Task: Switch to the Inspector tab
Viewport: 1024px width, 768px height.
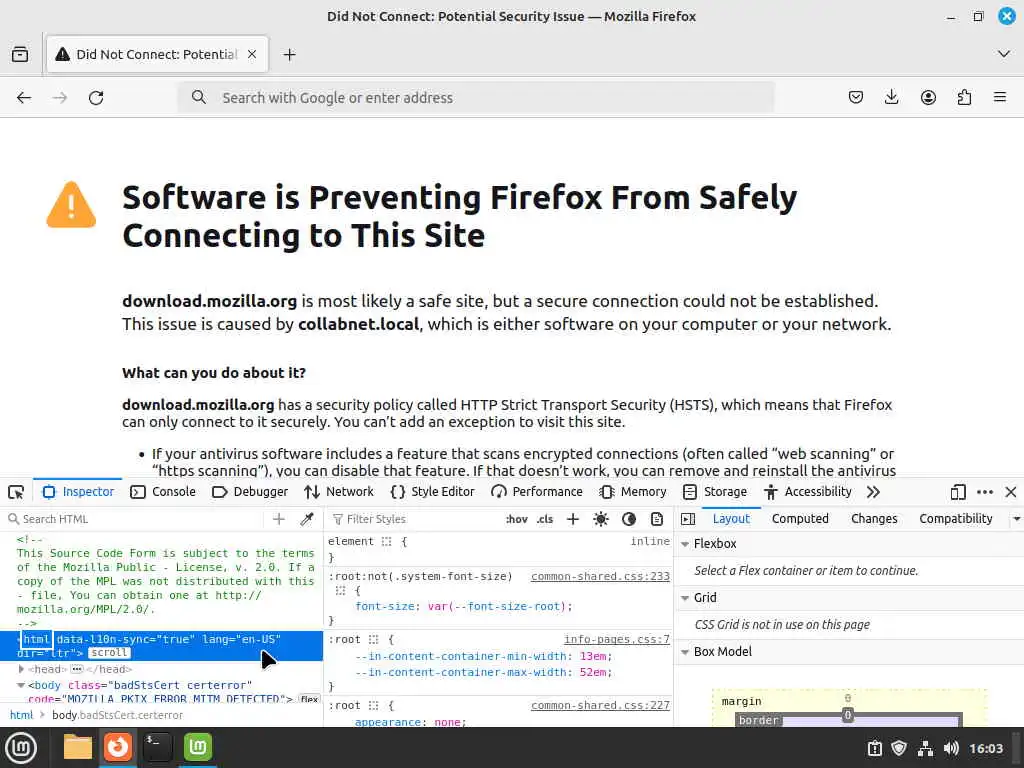Action: point(78,492)
